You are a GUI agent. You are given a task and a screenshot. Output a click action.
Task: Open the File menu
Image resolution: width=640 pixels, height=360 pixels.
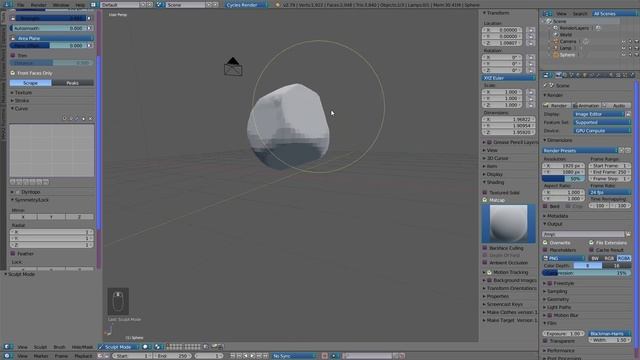coord(20,5)
